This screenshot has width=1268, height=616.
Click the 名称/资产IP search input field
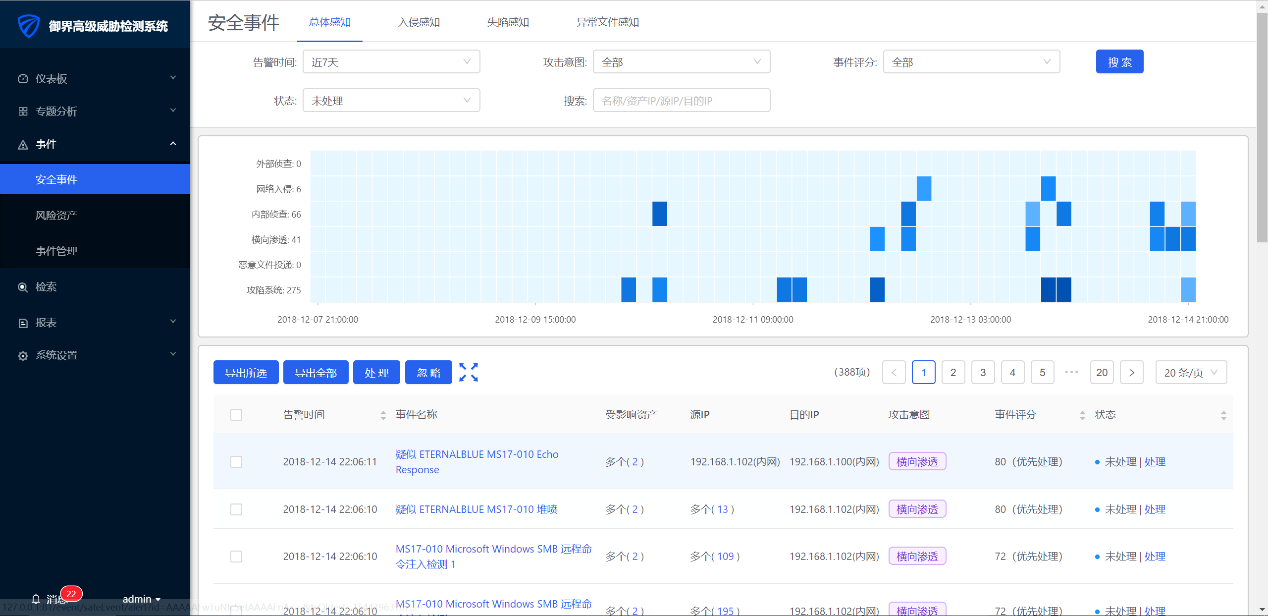click(x=681, y=100)
